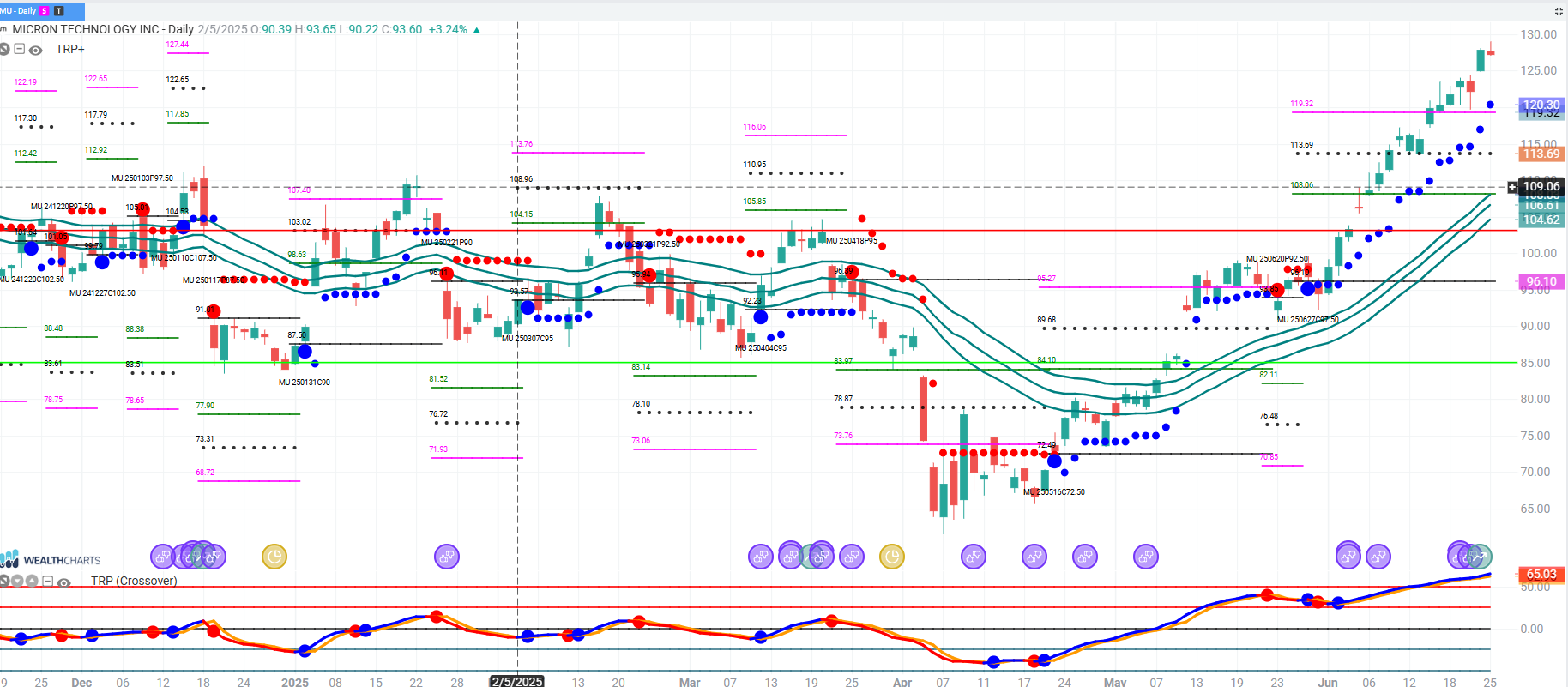The image size is (1568, 687).
Task: Toggle the TRP (Crossover) visibility eye
Action: coord(63,582)
